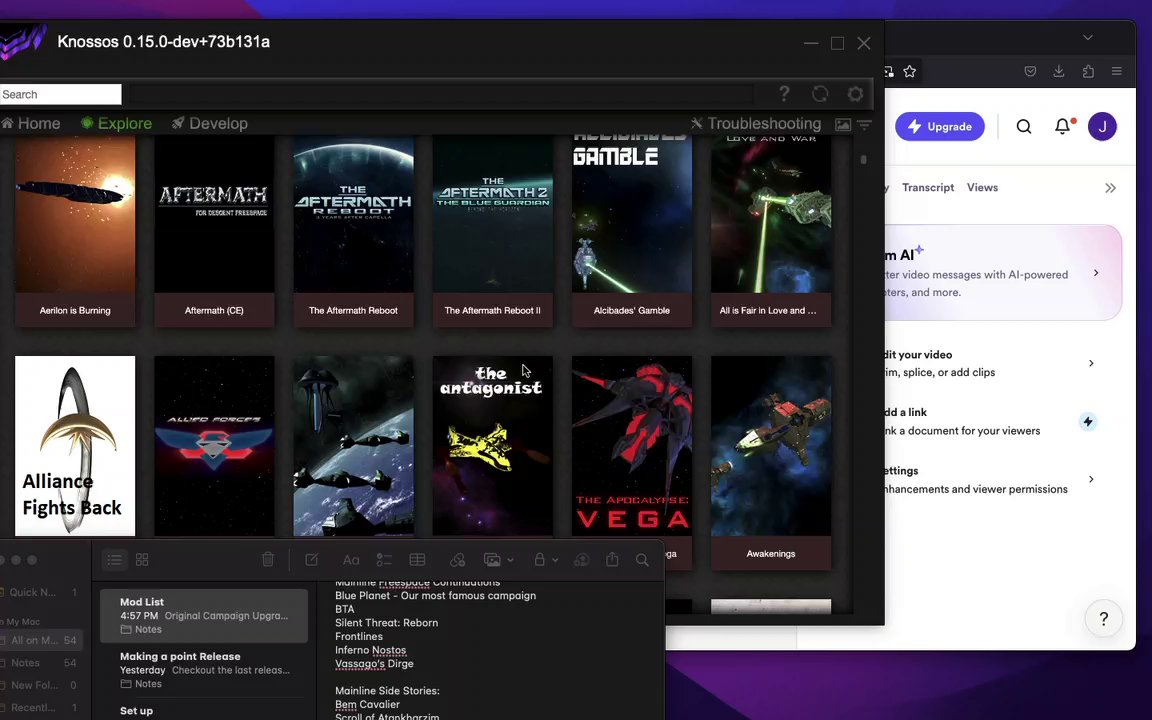Image resolution: width=1152 pixels, height=720 pixels.
Task: Expand Settings enhancements and viewer permissions
Action: pos(1091,479)
